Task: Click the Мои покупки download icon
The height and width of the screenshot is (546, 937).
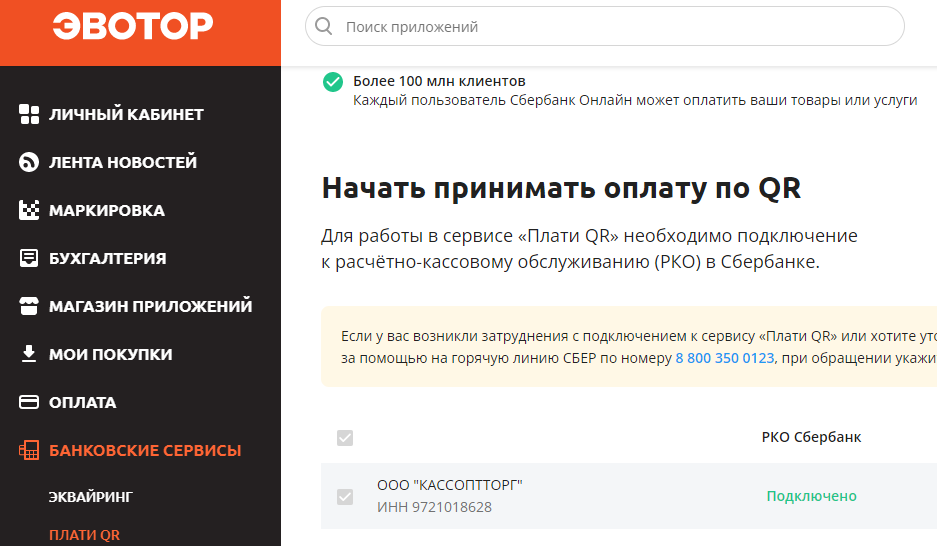Action: click(29, 354)
